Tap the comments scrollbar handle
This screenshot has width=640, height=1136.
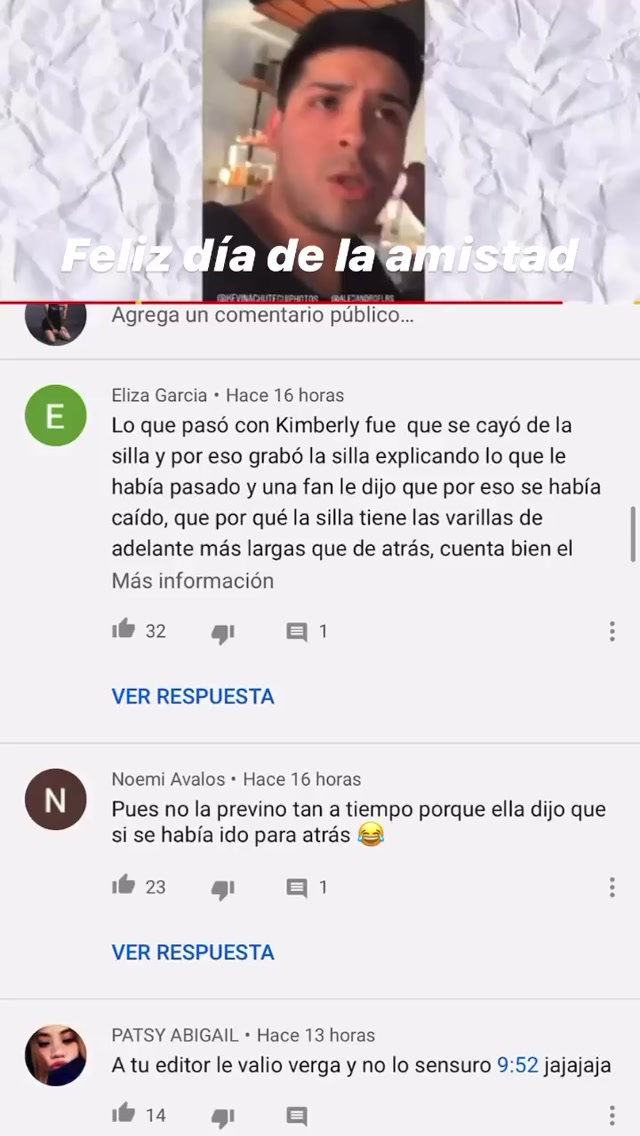click(633, 534)
